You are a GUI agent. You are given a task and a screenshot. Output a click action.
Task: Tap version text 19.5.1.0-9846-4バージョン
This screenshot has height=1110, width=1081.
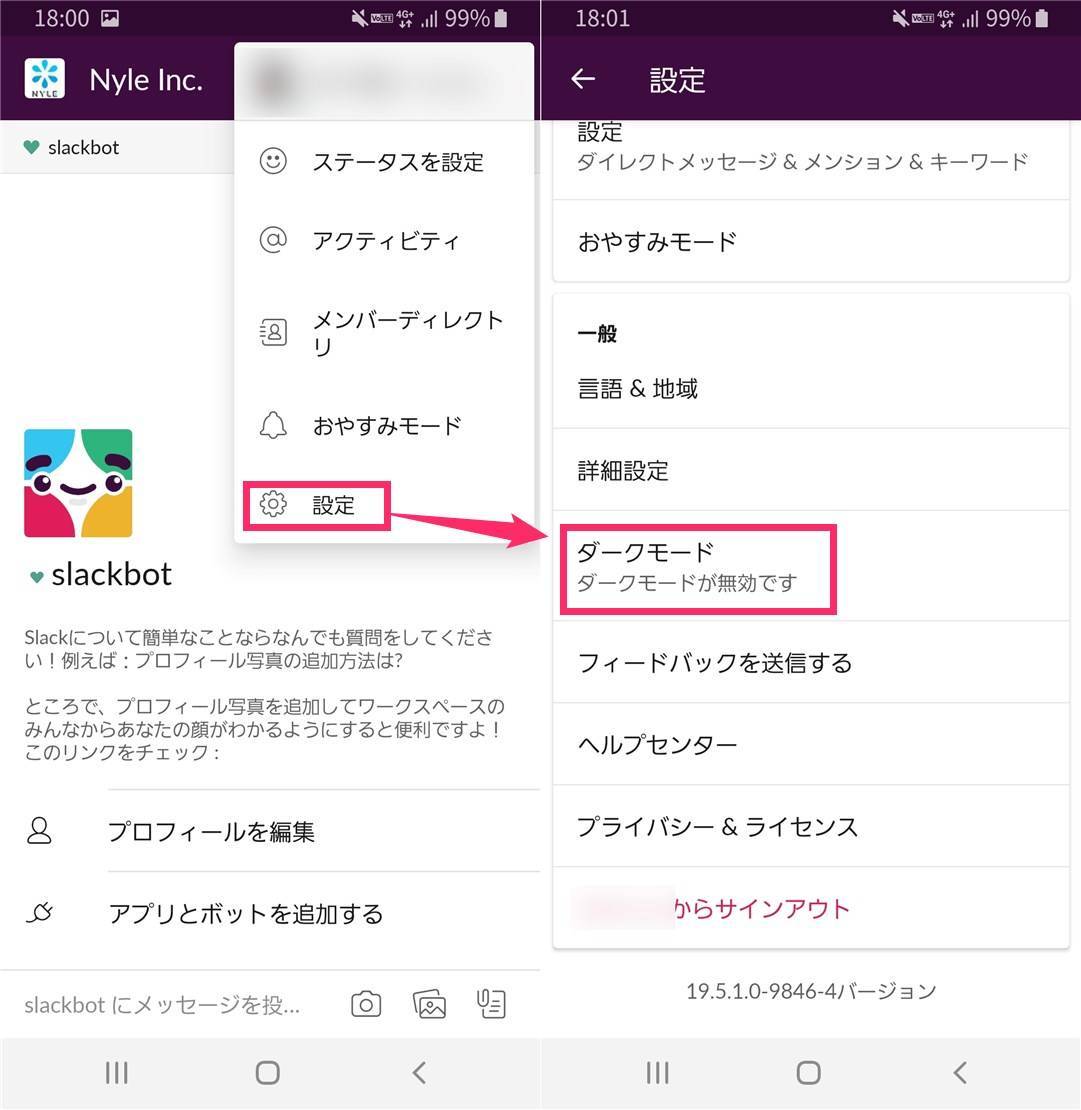[x=811, y=990]
